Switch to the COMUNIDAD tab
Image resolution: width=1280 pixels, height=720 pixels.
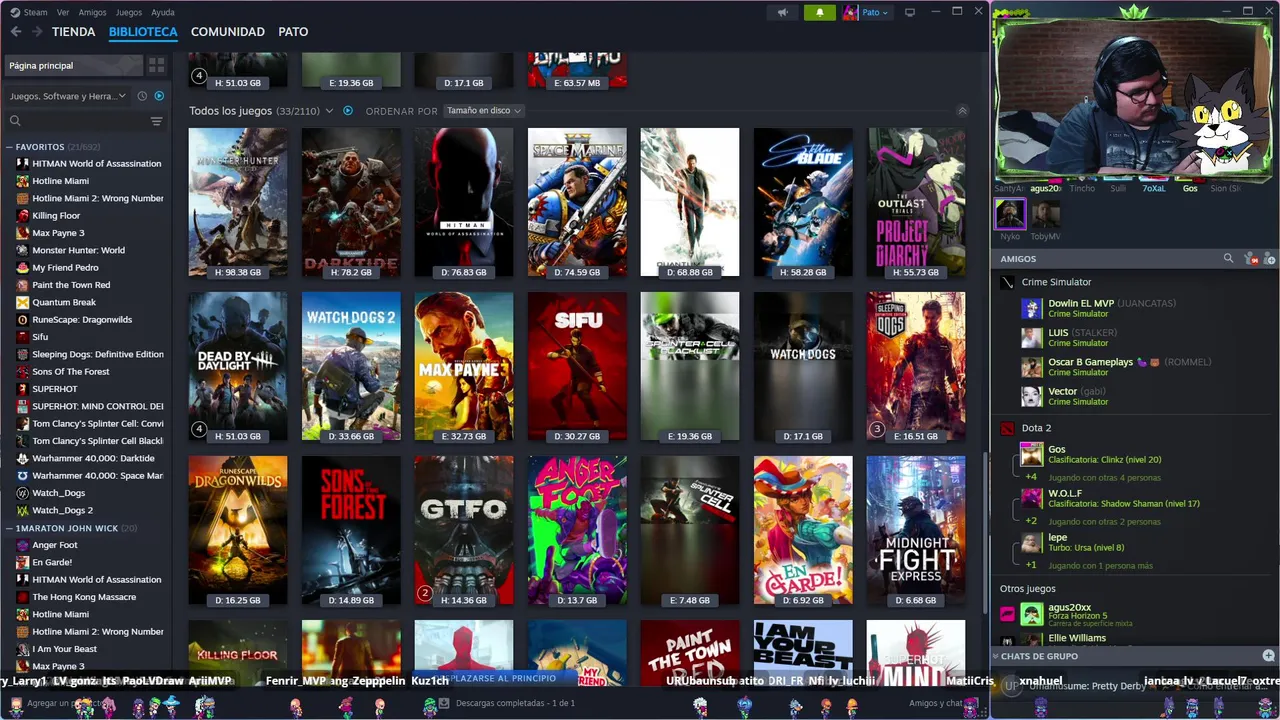point(228,32)
